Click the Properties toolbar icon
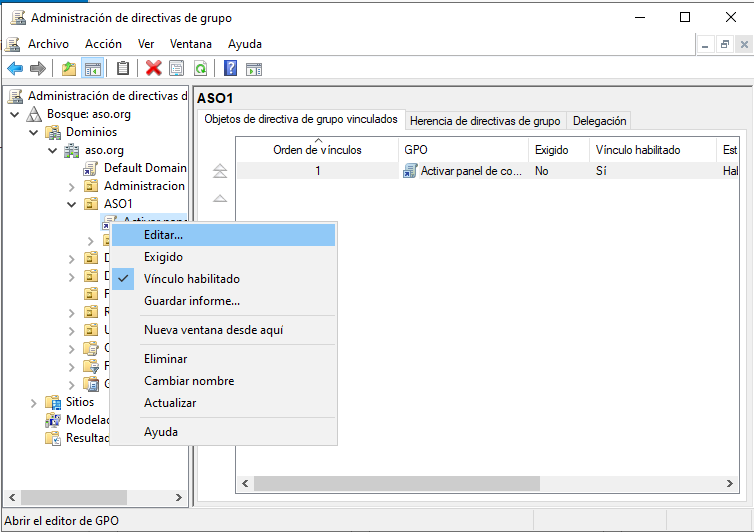Screen dimensions: 754x532 [x=177, y=68]
